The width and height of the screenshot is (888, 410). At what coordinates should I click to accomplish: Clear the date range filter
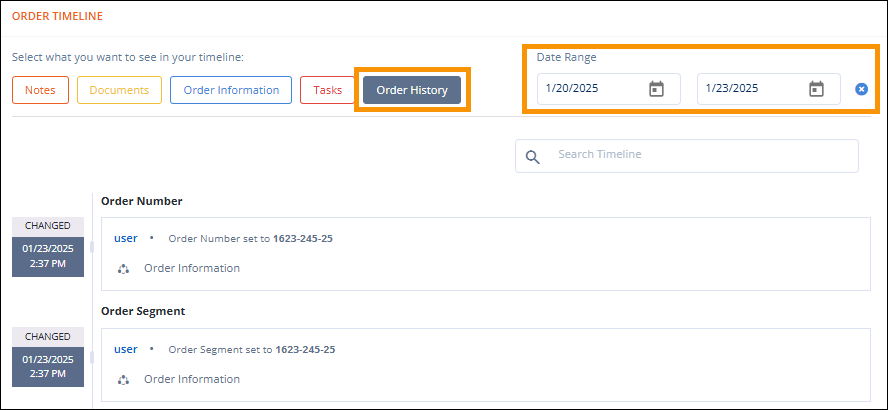(861, 89)
